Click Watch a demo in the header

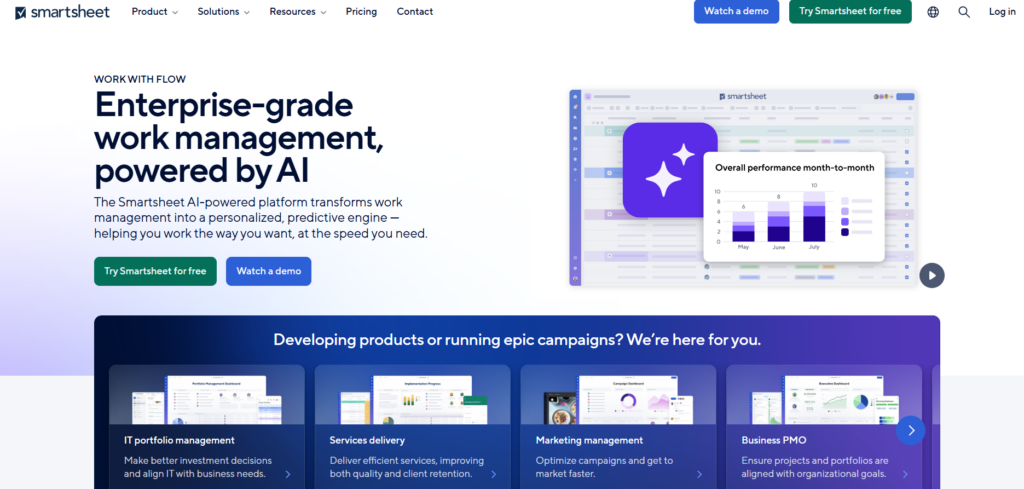coord(735,12)
